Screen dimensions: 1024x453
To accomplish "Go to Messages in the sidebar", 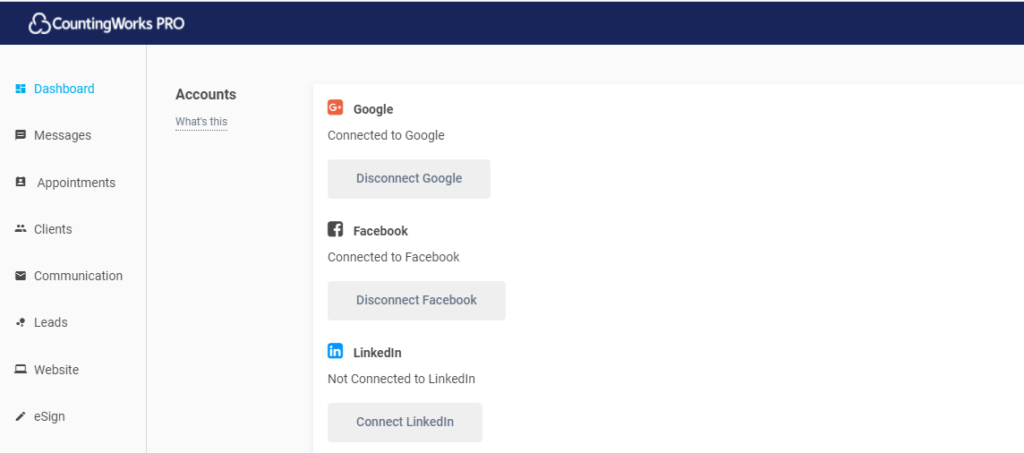I will click(63, 135).
